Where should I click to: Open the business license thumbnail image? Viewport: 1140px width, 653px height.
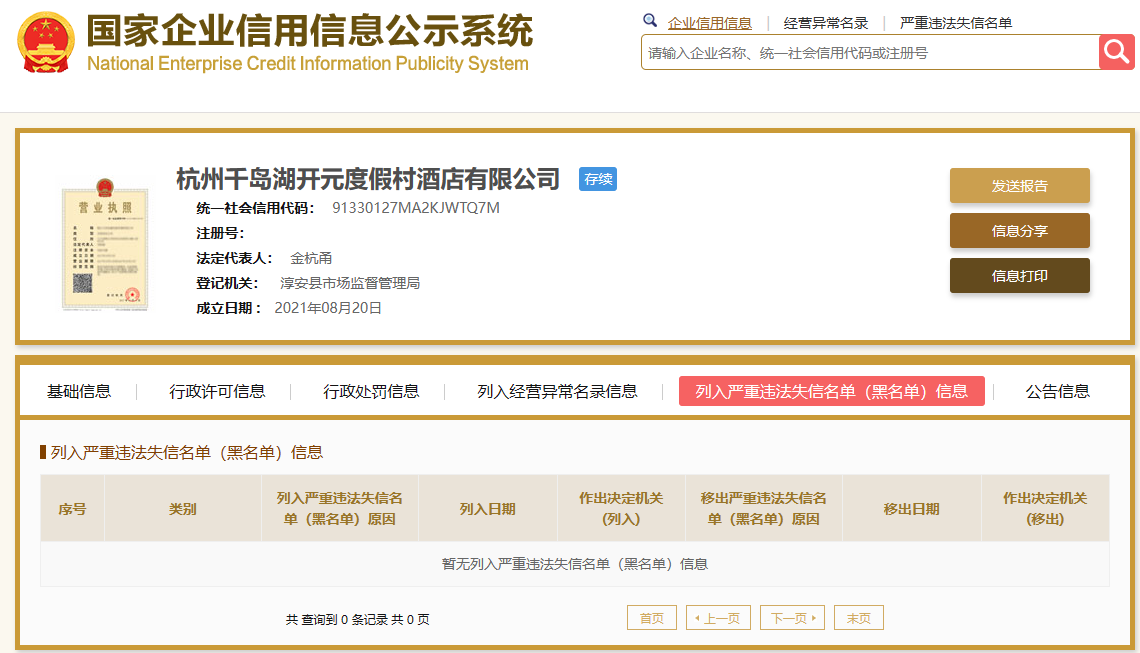point(105,244)
